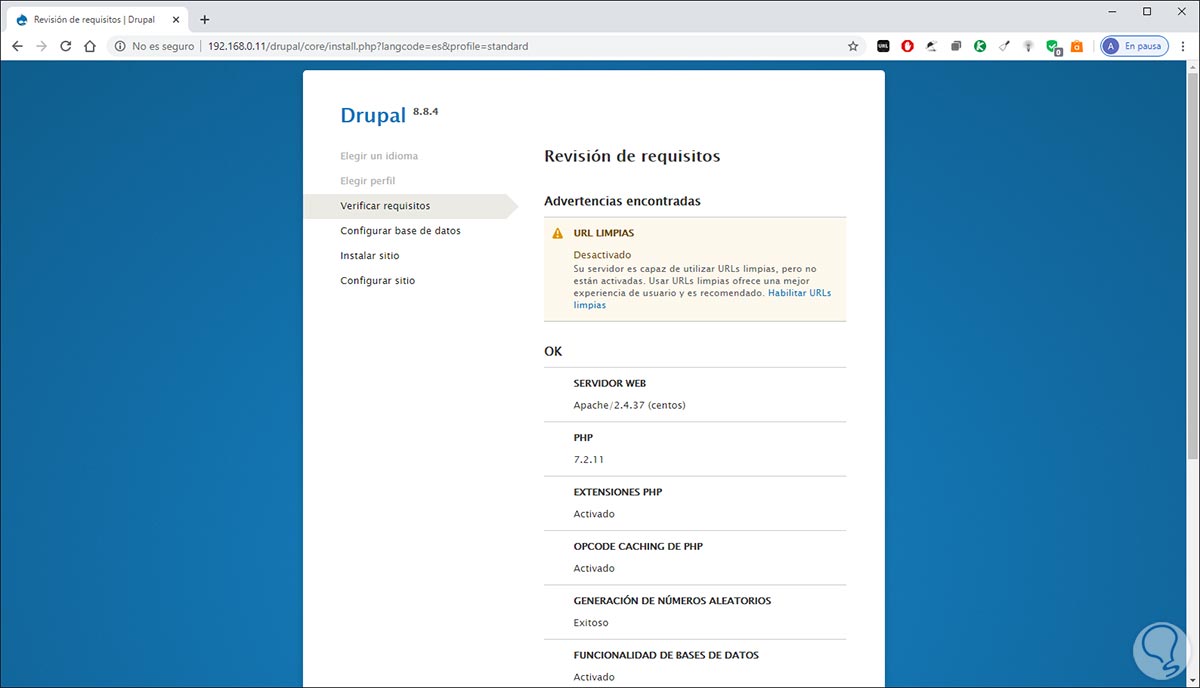This screenshot has width=1200, height=688.
Task: Open the gray stacked squares extension
Action: pyautogui.click(x=956, y=46)
